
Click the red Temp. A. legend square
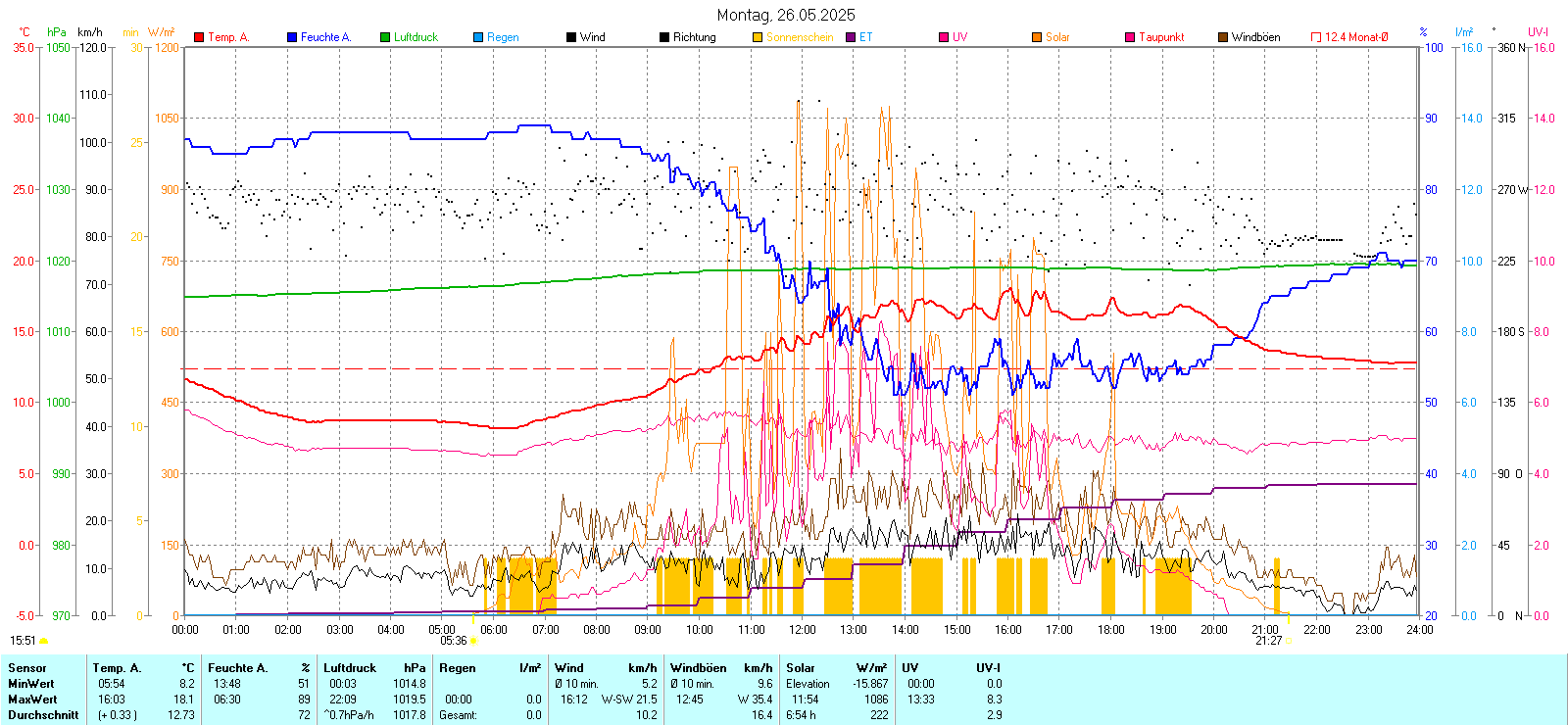pos(199,37)
